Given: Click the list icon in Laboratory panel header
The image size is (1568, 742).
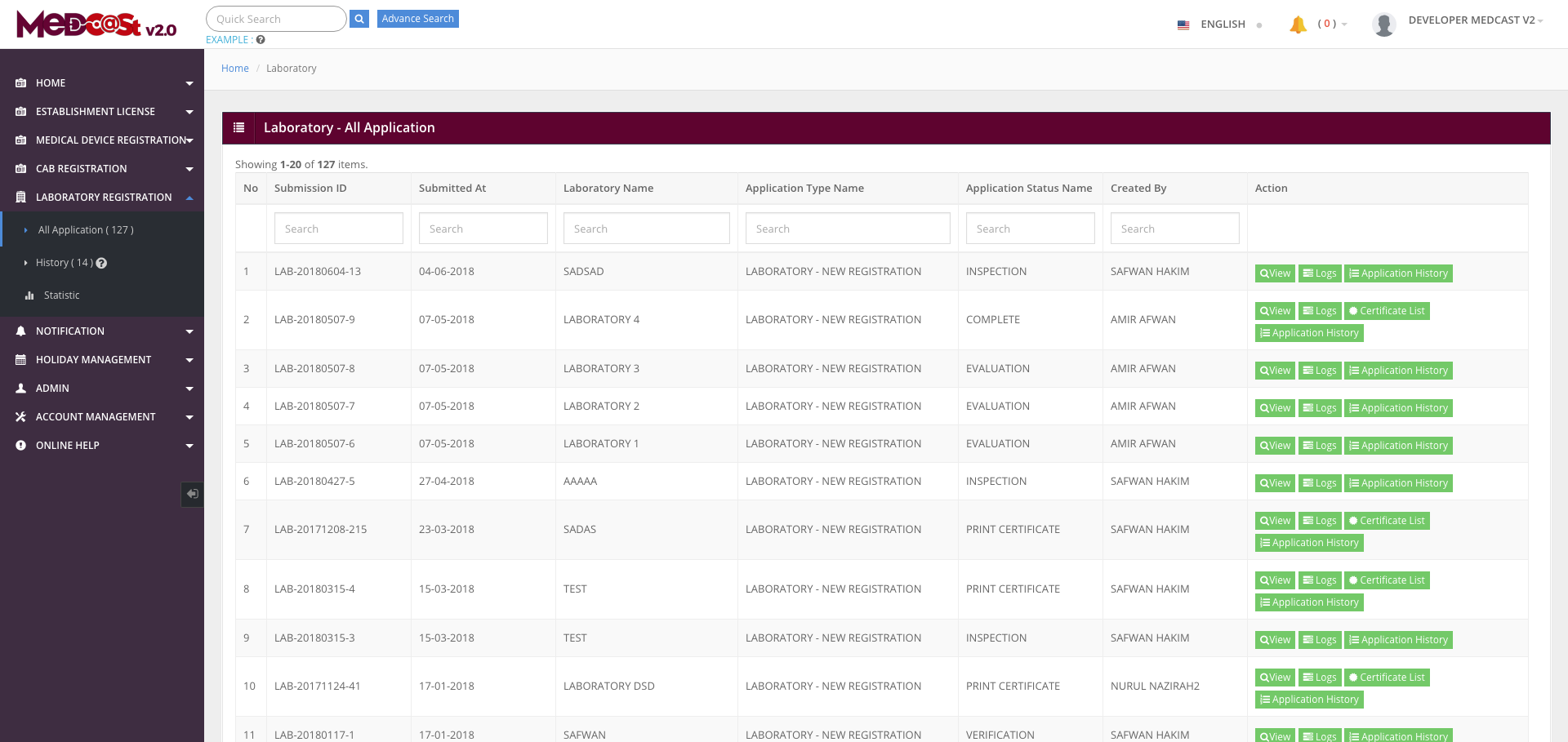Looking at the screenshot, I should pos(238,128).
